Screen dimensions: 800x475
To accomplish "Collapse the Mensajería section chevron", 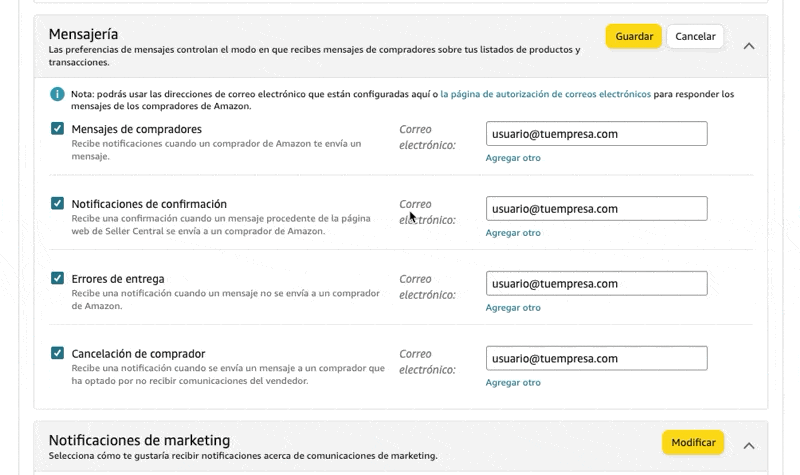I will [748, 46].
